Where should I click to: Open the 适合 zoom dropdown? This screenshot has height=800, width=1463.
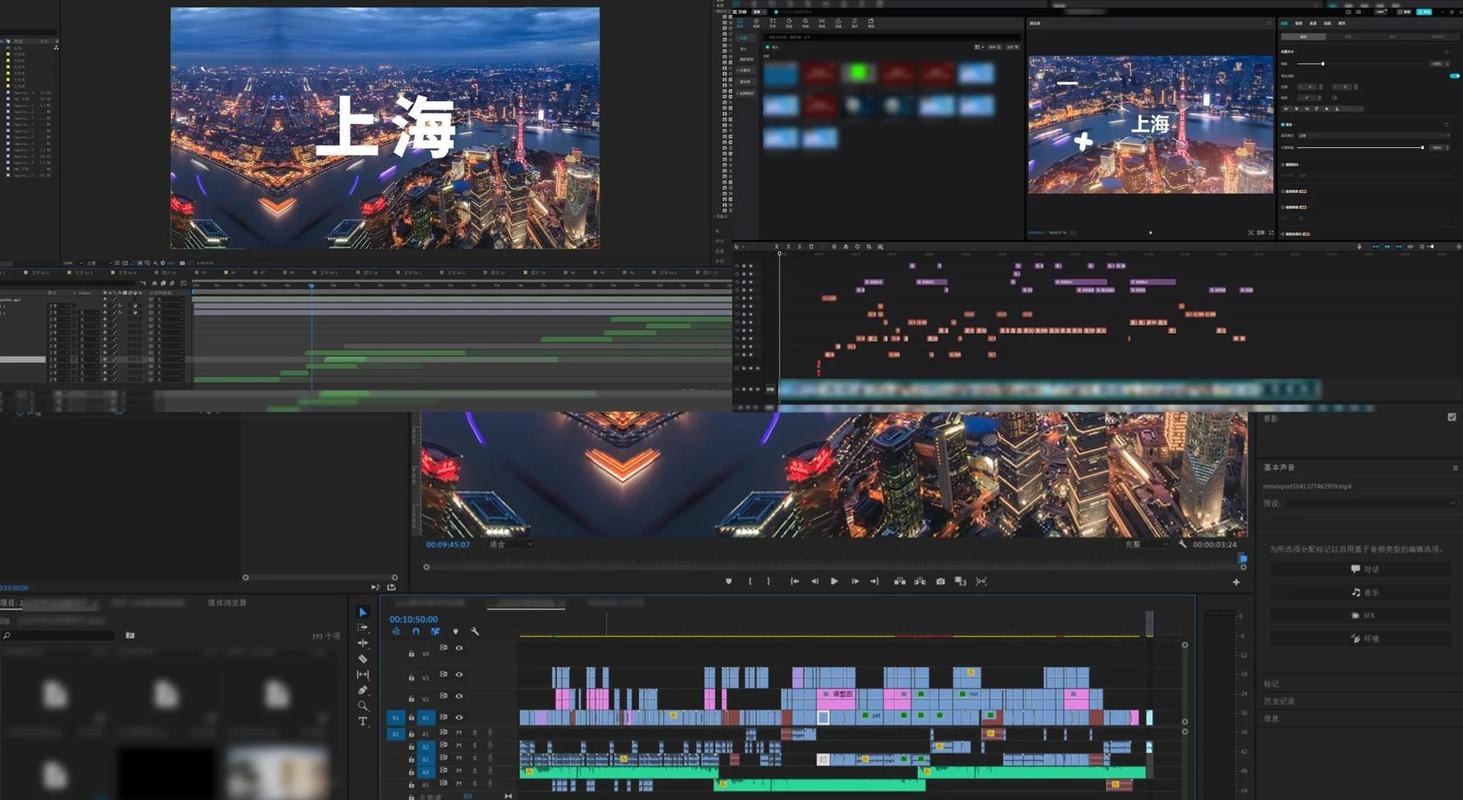[510, 544]
